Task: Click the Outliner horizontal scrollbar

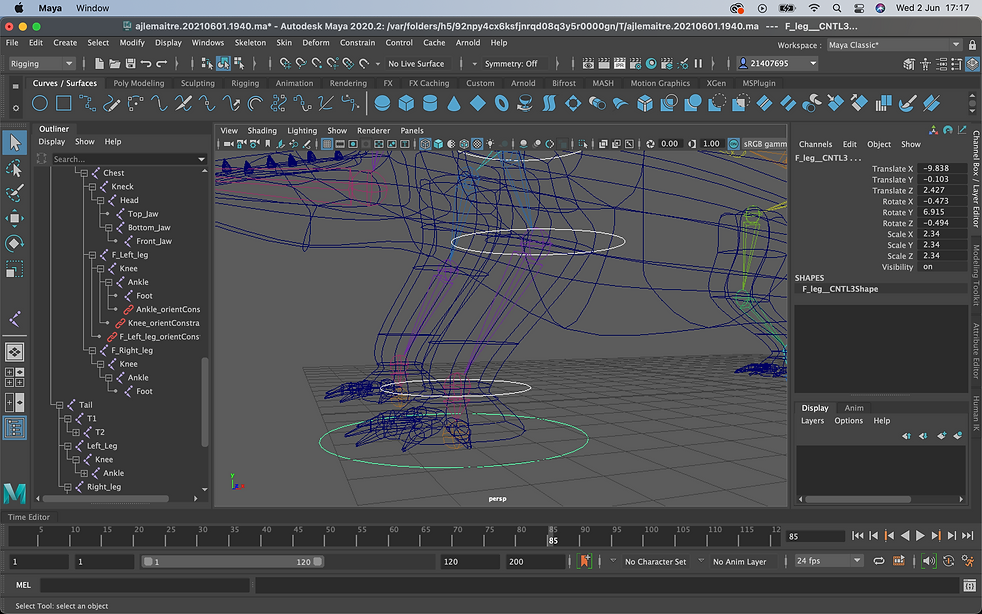Action: 105,499
